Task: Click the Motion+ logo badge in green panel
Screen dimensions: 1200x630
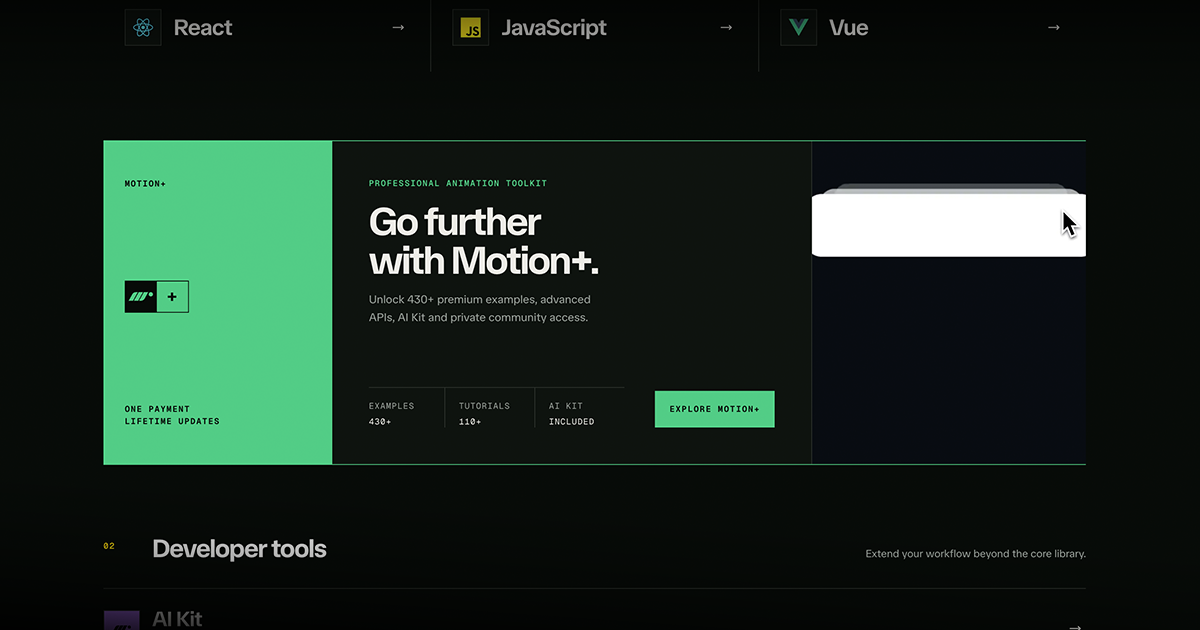Action: 157,296
